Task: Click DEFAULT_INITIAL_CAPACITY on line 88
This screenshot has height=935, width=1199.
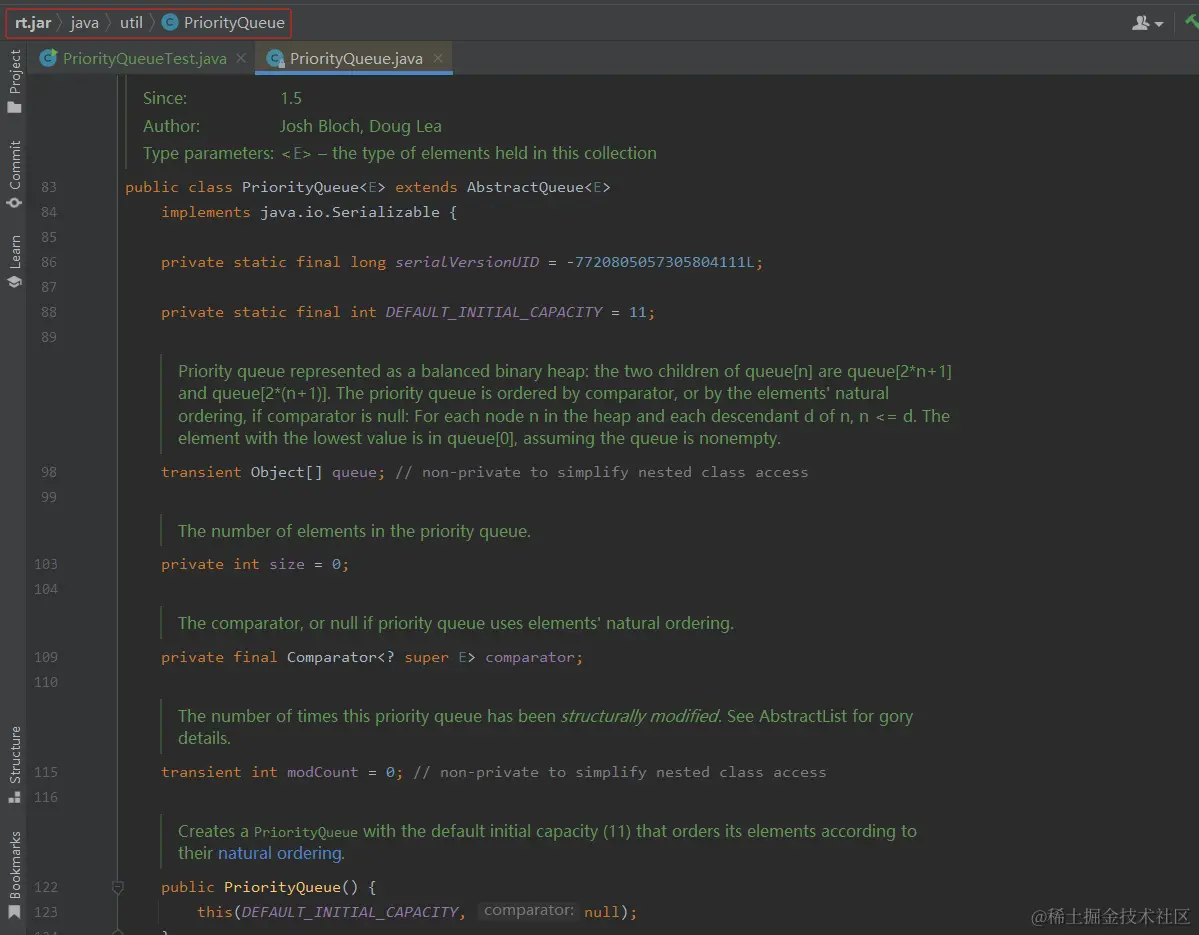Action: coord(493,312)
